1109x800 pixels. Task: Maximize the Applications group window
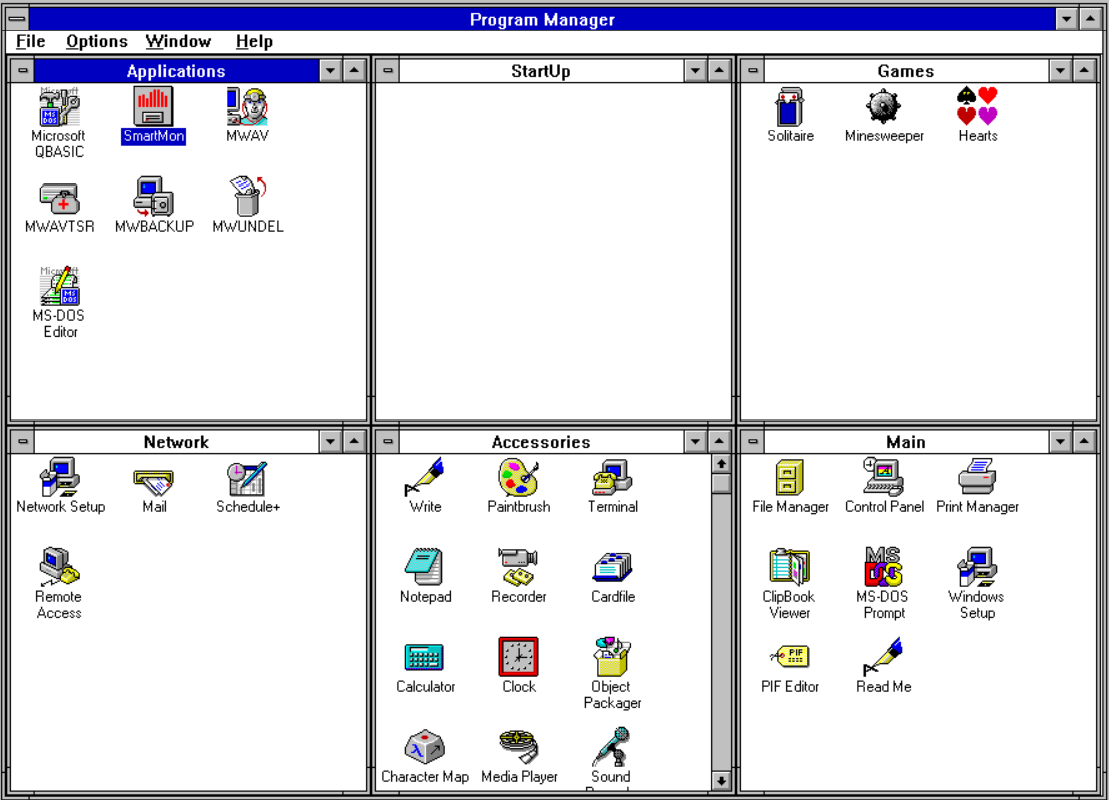point(354,71)
